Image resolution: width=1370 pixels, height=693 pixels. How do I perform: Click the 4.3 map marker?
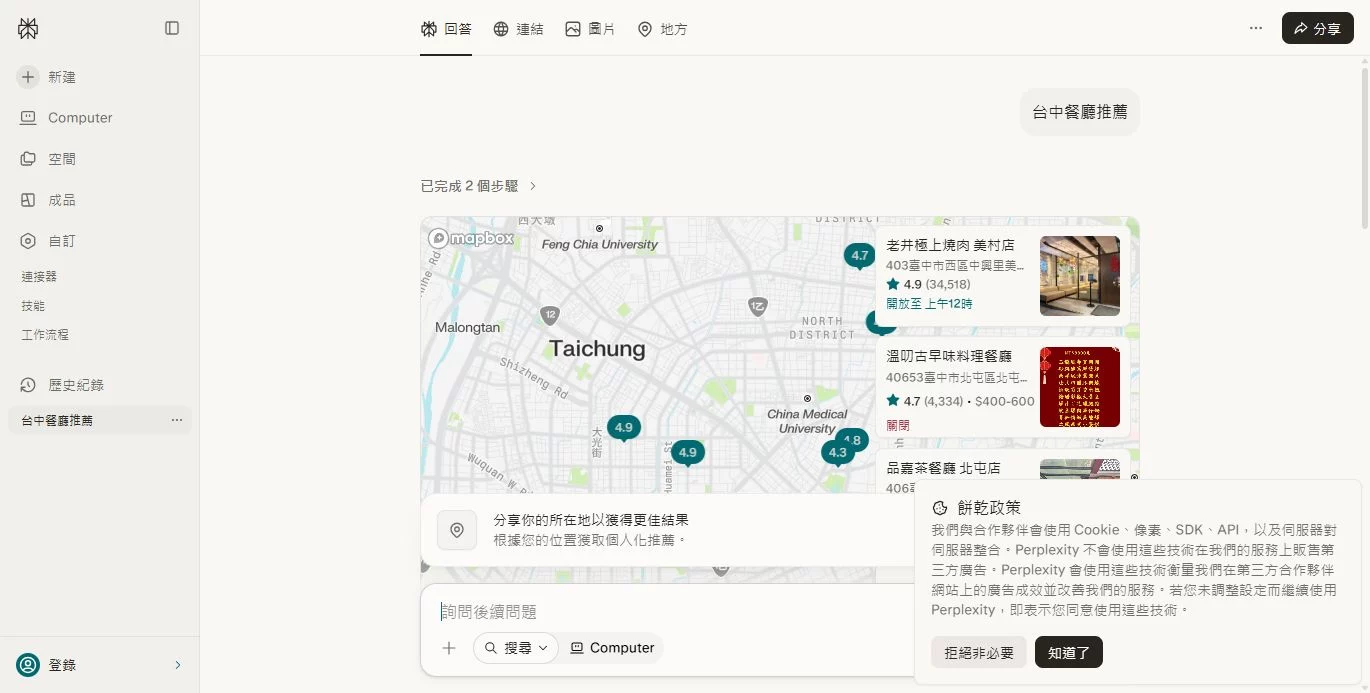[x=837, y=453]
